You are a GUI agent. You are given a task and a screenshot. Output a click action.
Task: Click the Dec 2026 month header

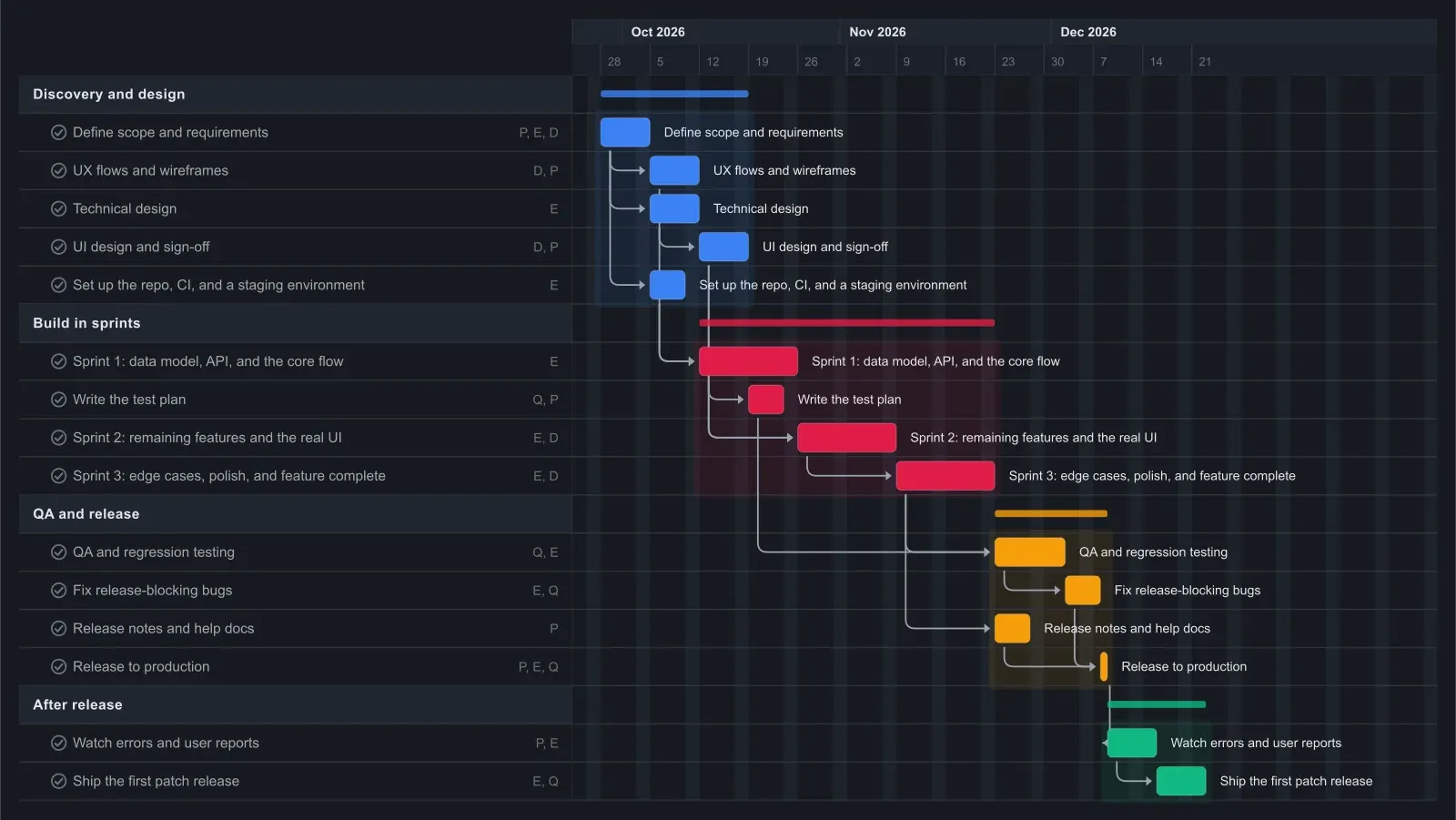pos(1088,32)
